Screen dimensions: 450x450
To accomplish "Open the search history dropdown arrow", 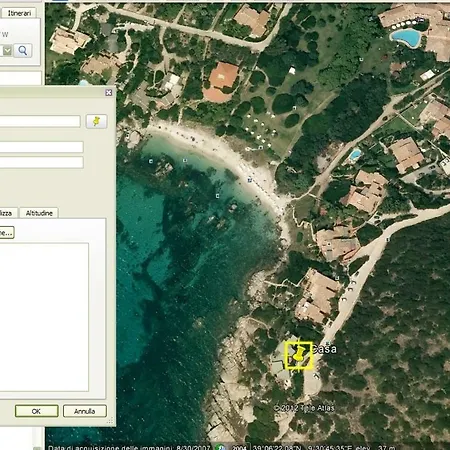I will tap(7, 51).
